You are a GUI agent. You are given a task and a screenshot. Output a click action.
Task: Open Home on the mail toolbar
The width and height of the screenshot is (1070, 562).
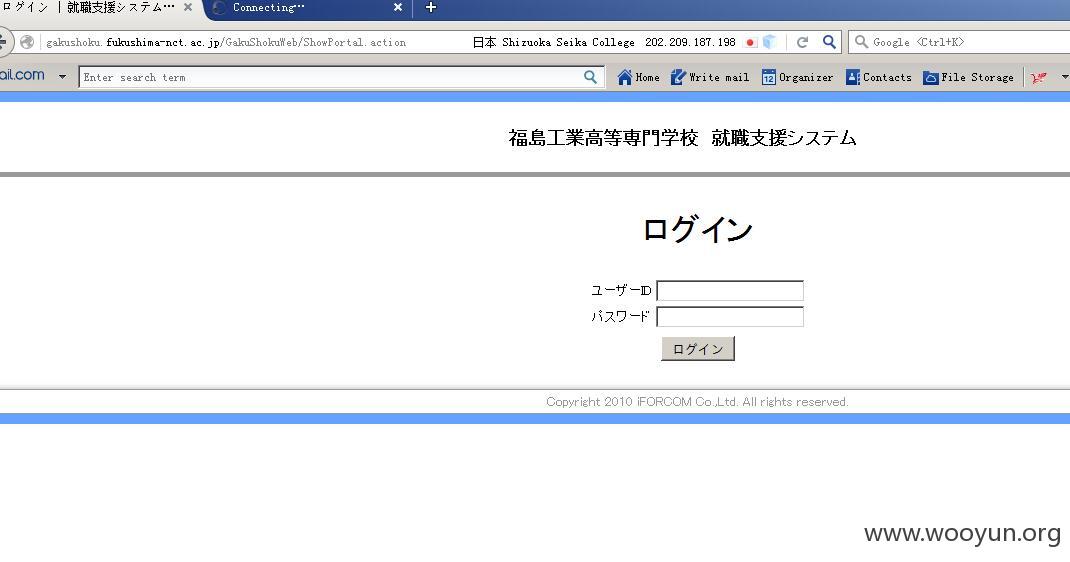tap(638, 77)
